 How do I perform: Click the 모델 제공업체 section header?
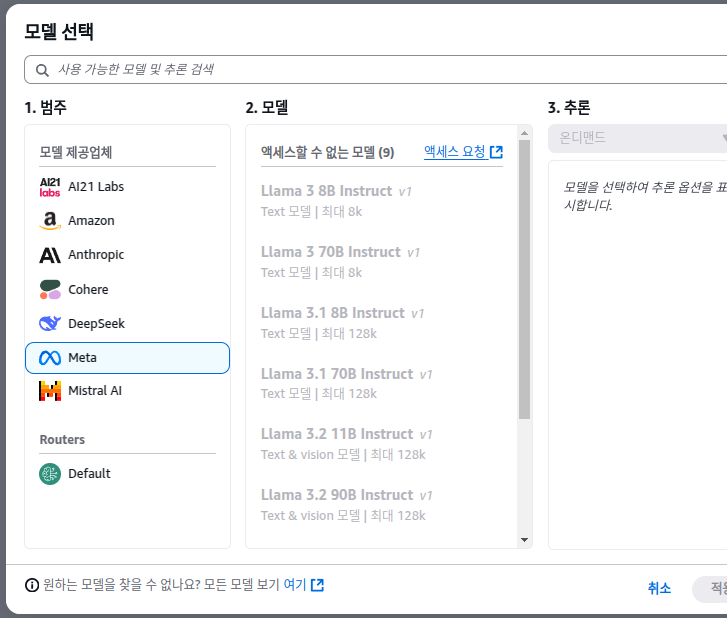[76, 153]
